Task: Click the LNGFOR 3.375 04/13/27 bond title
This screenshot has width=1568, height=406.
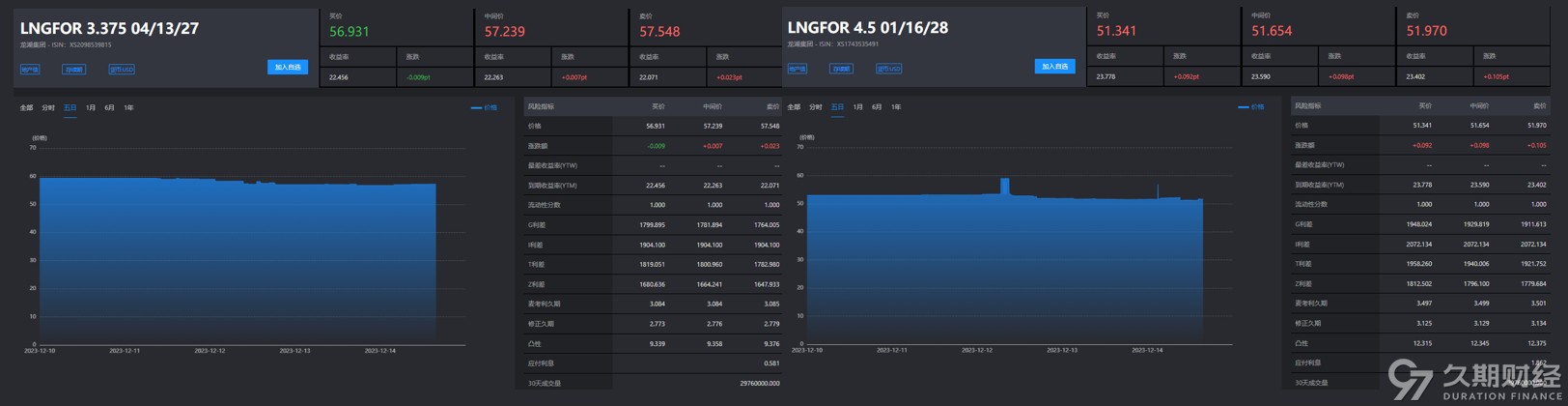Action: point(109,29)
